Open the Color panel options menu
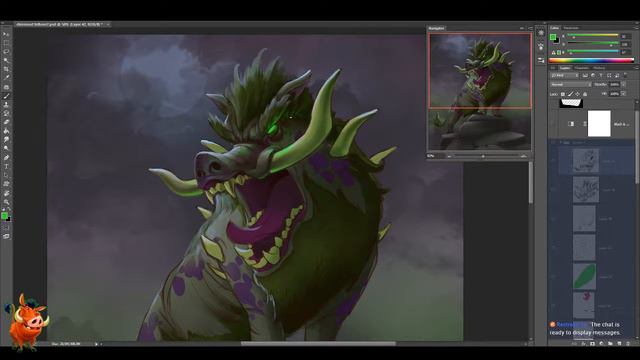The image size is (640, 360). (x=636, y=28)
